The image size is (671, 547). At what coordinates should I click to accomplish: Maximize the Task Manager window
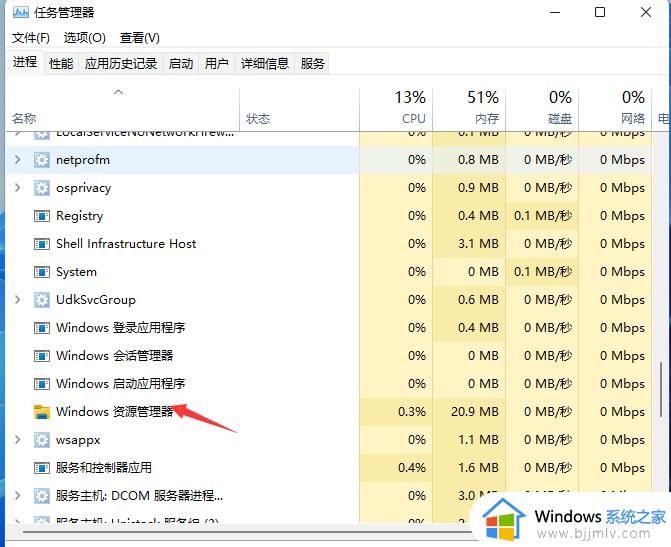coord(600,12)
